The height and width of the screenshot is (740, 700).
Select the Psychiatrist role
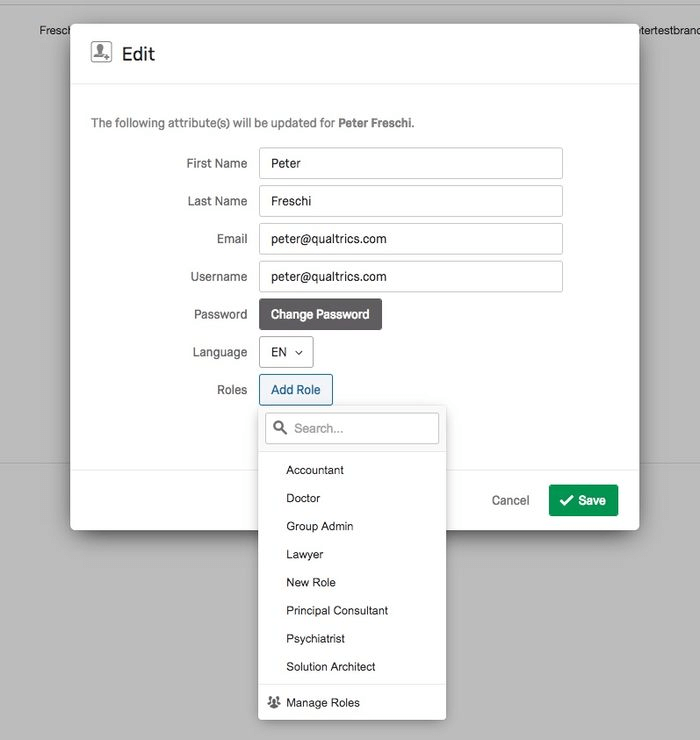click(x=352, y=639)
